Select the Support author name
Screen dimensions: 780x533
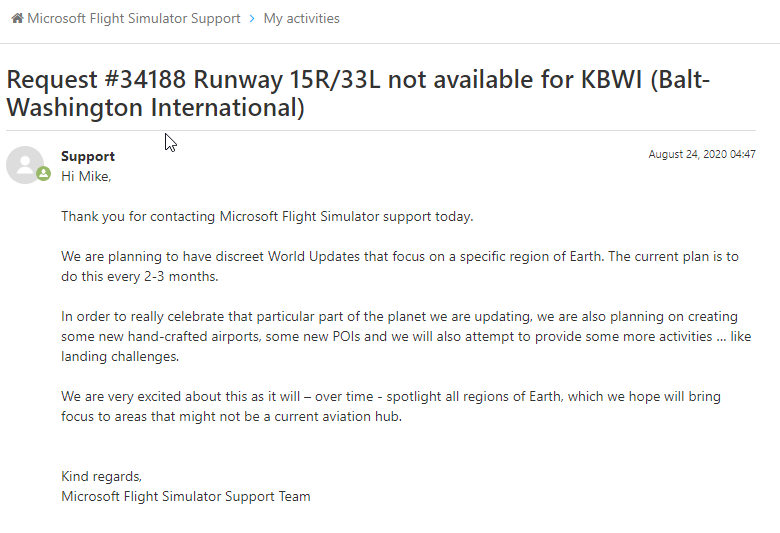88,156
